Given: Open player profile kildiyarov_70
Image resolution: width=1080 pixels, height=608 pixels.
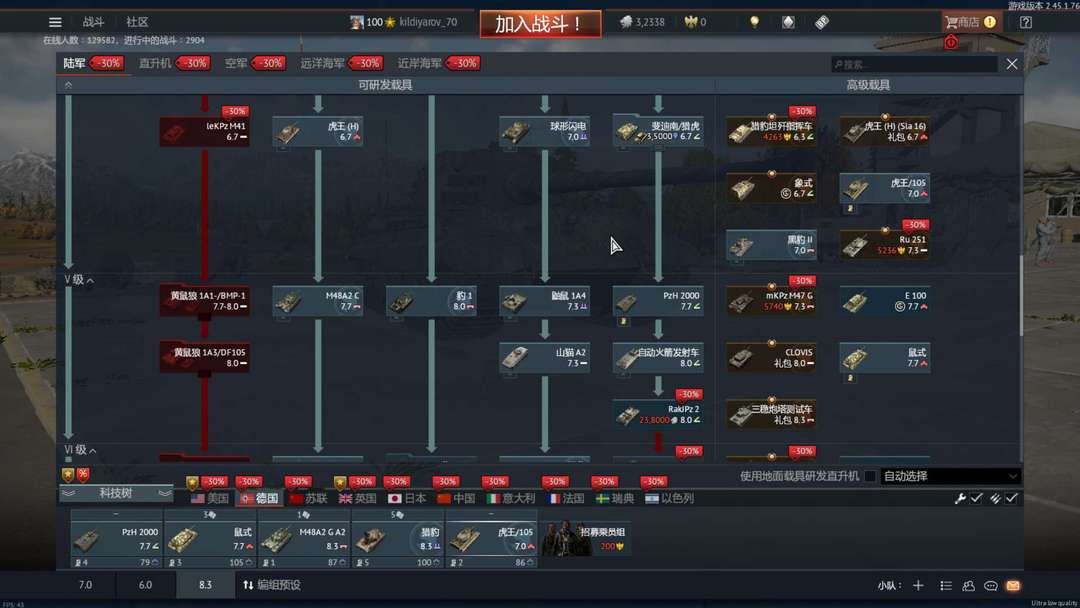Looking at the screenshot, I should click(404, 22).
